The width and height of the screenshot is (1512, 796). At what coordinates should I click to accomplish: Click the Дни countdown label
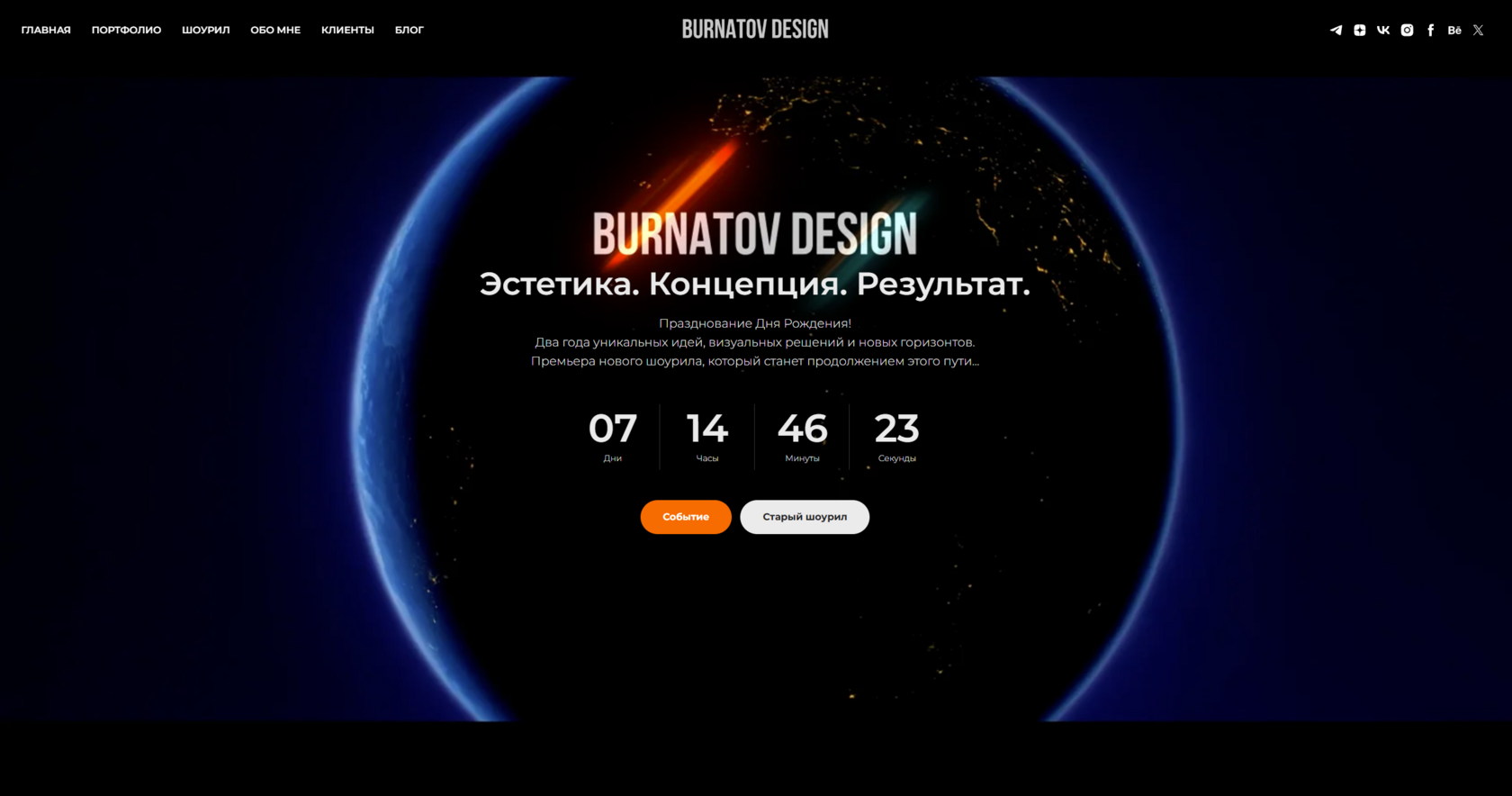tap(613, 458)
